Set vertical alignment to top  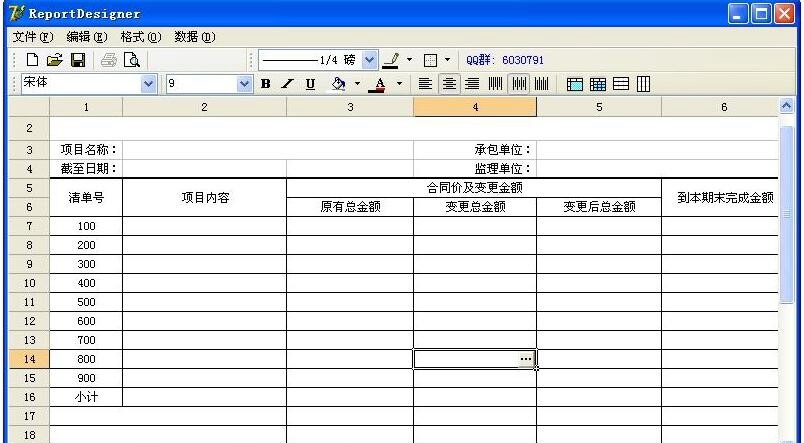(x=495, y=84)
